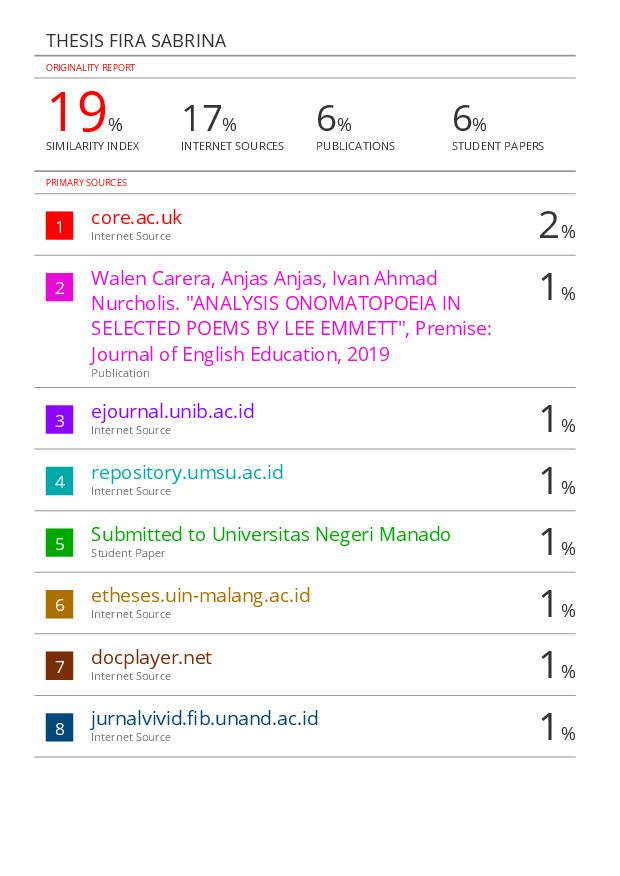
Task: Open etheses.uin-malang.ac.id source link
Action: coord(201,596)
